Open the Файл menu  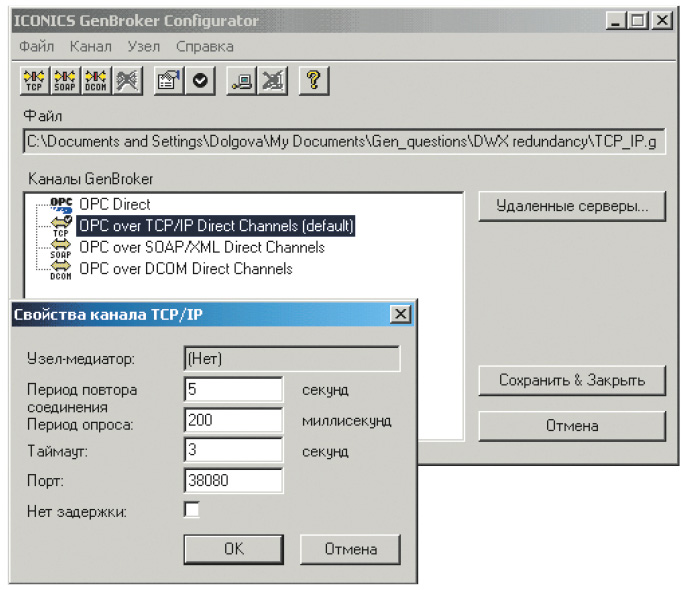click(37, 46)
